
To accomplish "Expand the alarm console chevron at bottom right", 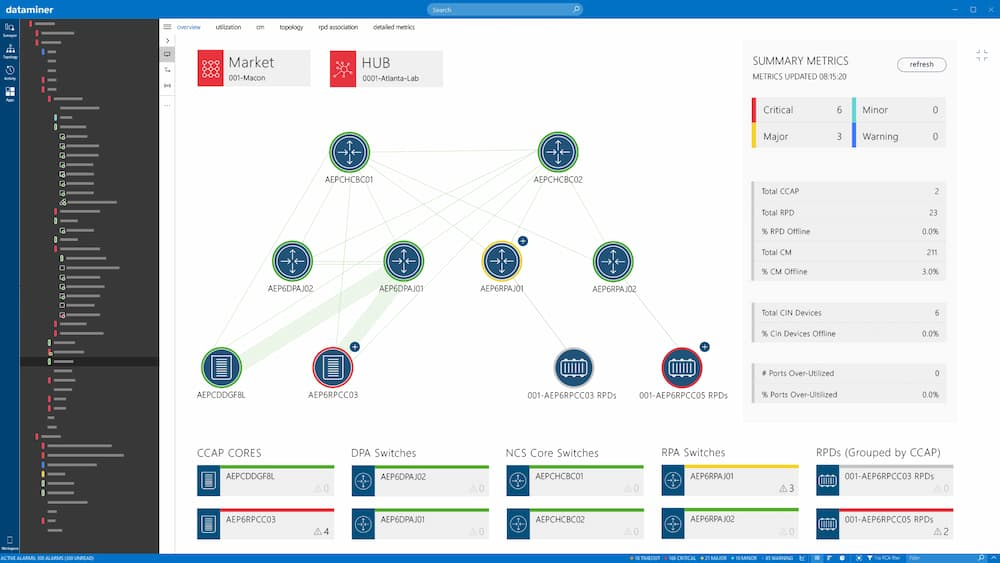I will (992, 558).
